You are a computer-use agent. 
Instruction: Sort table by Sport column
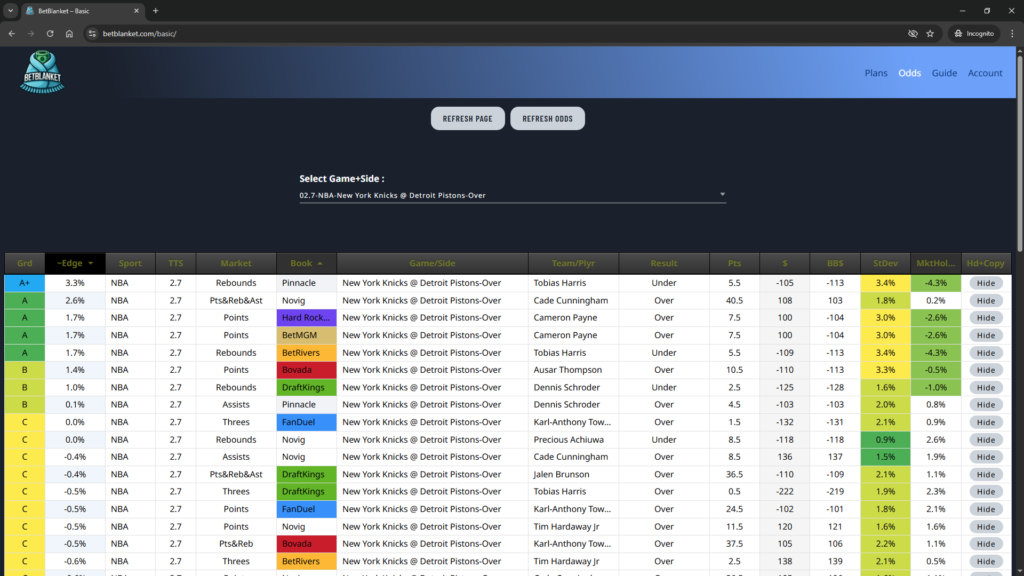130,263
